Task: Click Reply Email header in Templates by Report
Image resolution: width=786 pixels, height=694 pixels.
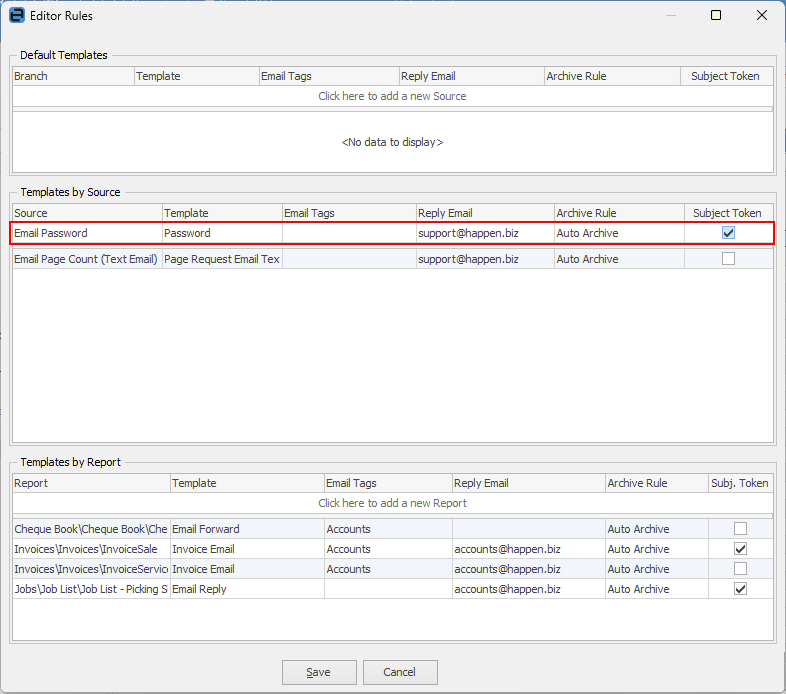Action: tap(529, 483)
